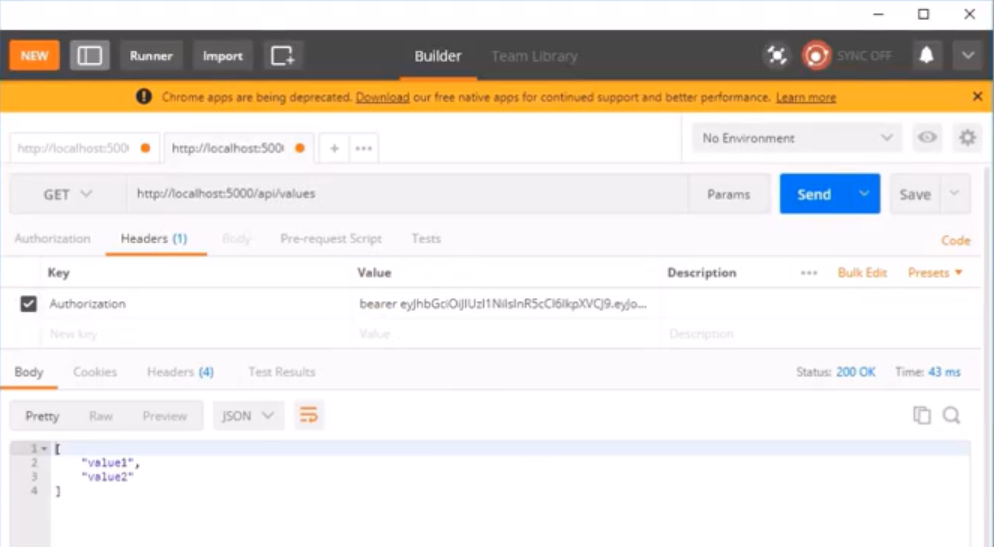Open a new window icon
Screen dimensions: 994x547
(283, 56)
